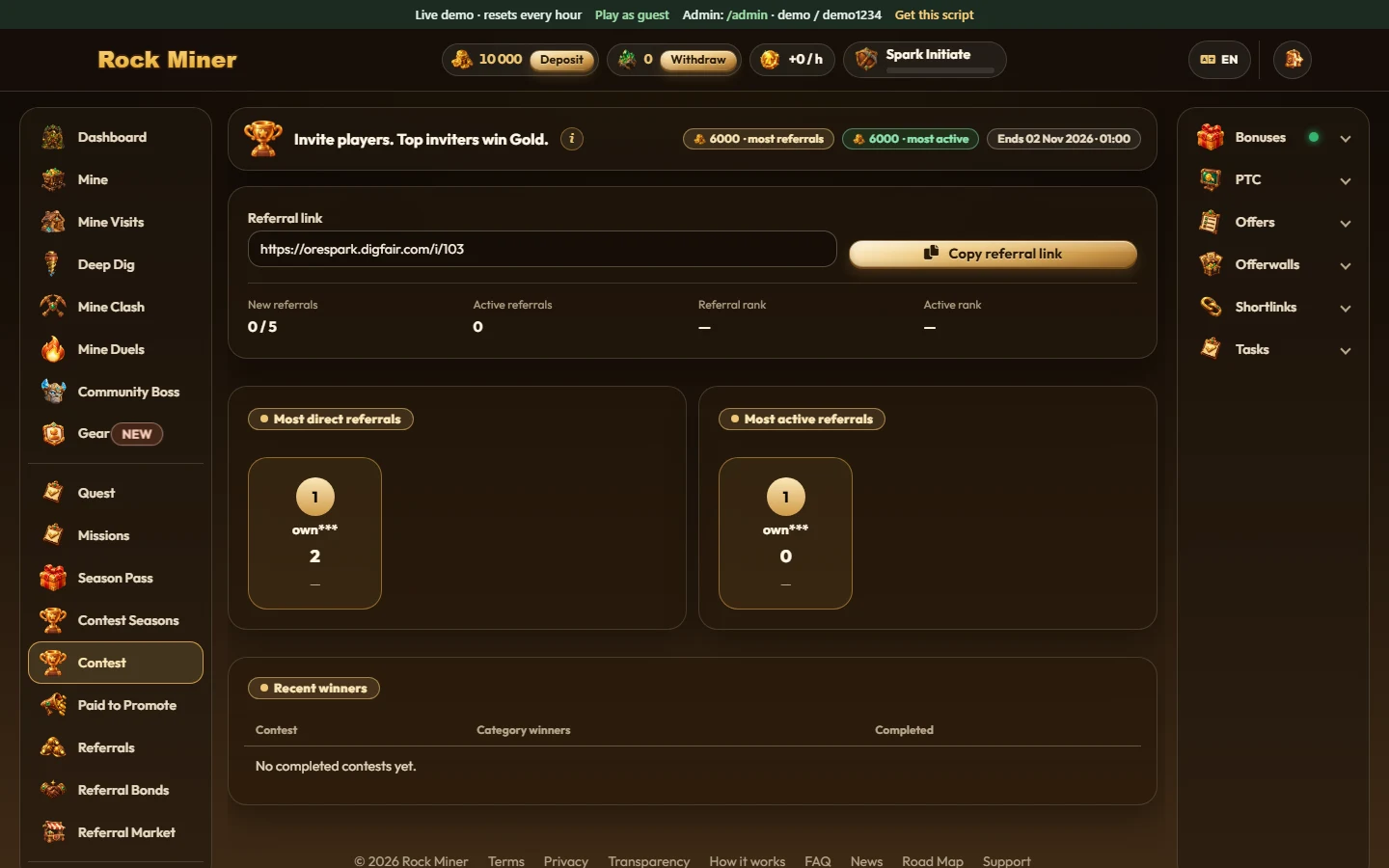
Task: Click the PTC panel icon
Action: pyautogui.click(x=1211, y=179)
